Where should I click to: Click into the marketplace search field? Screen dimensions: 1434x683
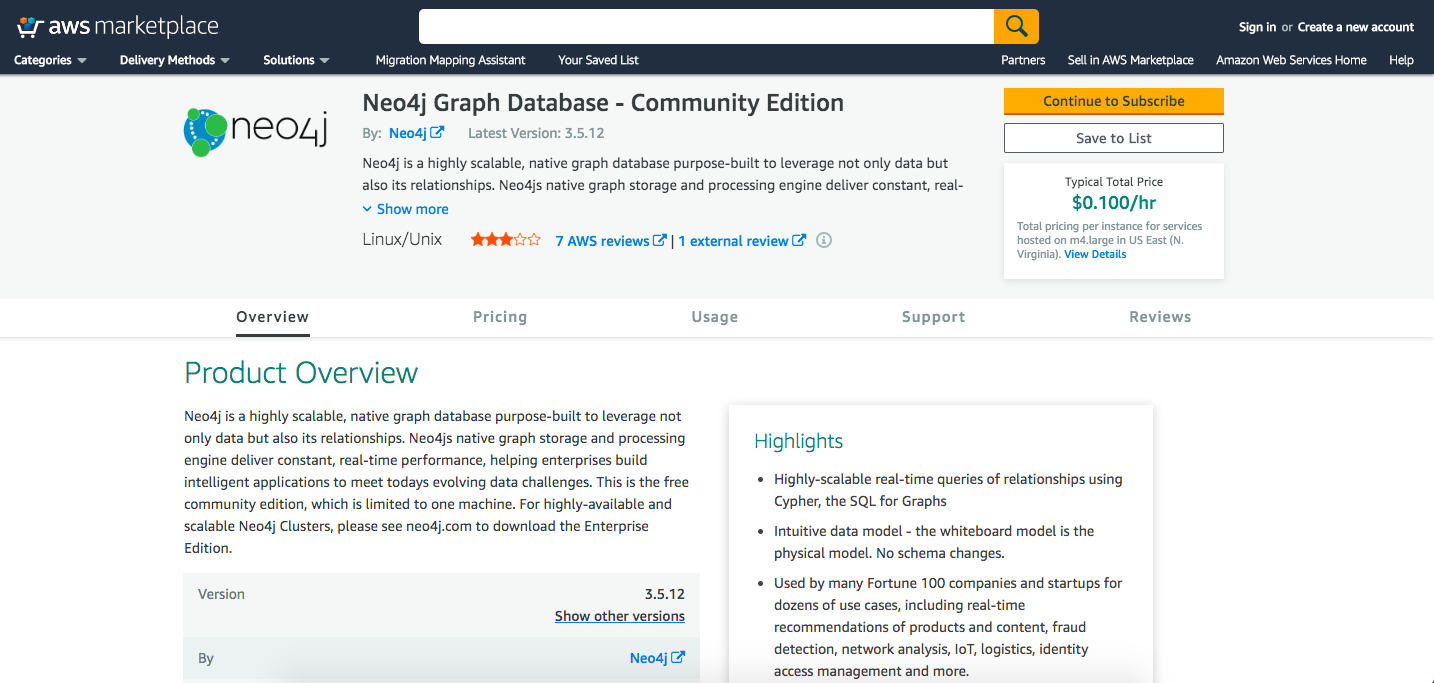(x=706, y=26)
